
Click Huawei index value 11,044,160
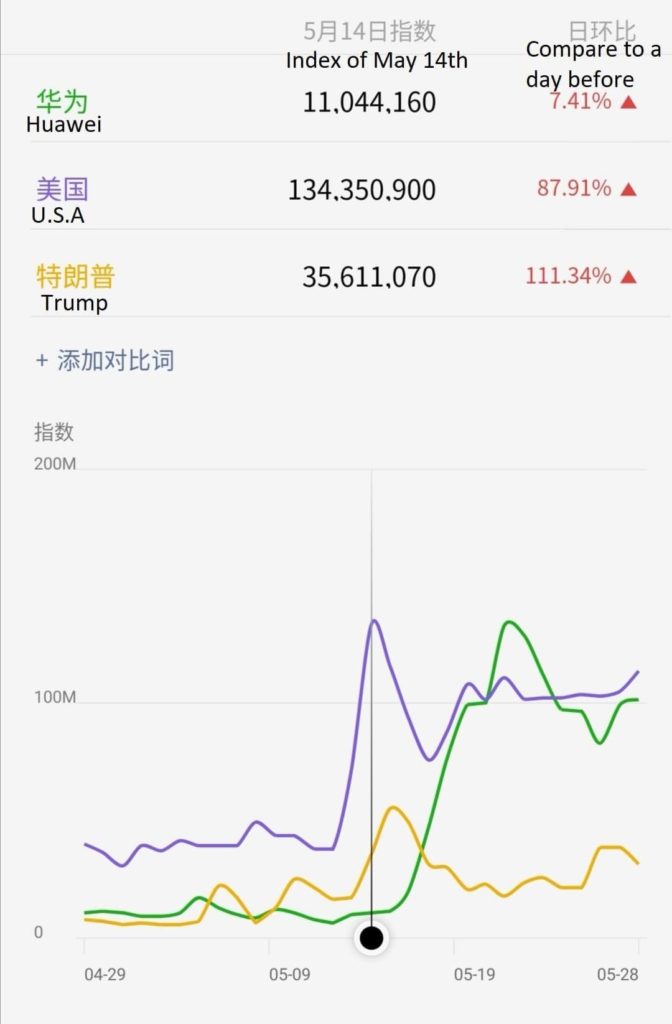click(369, 102)
